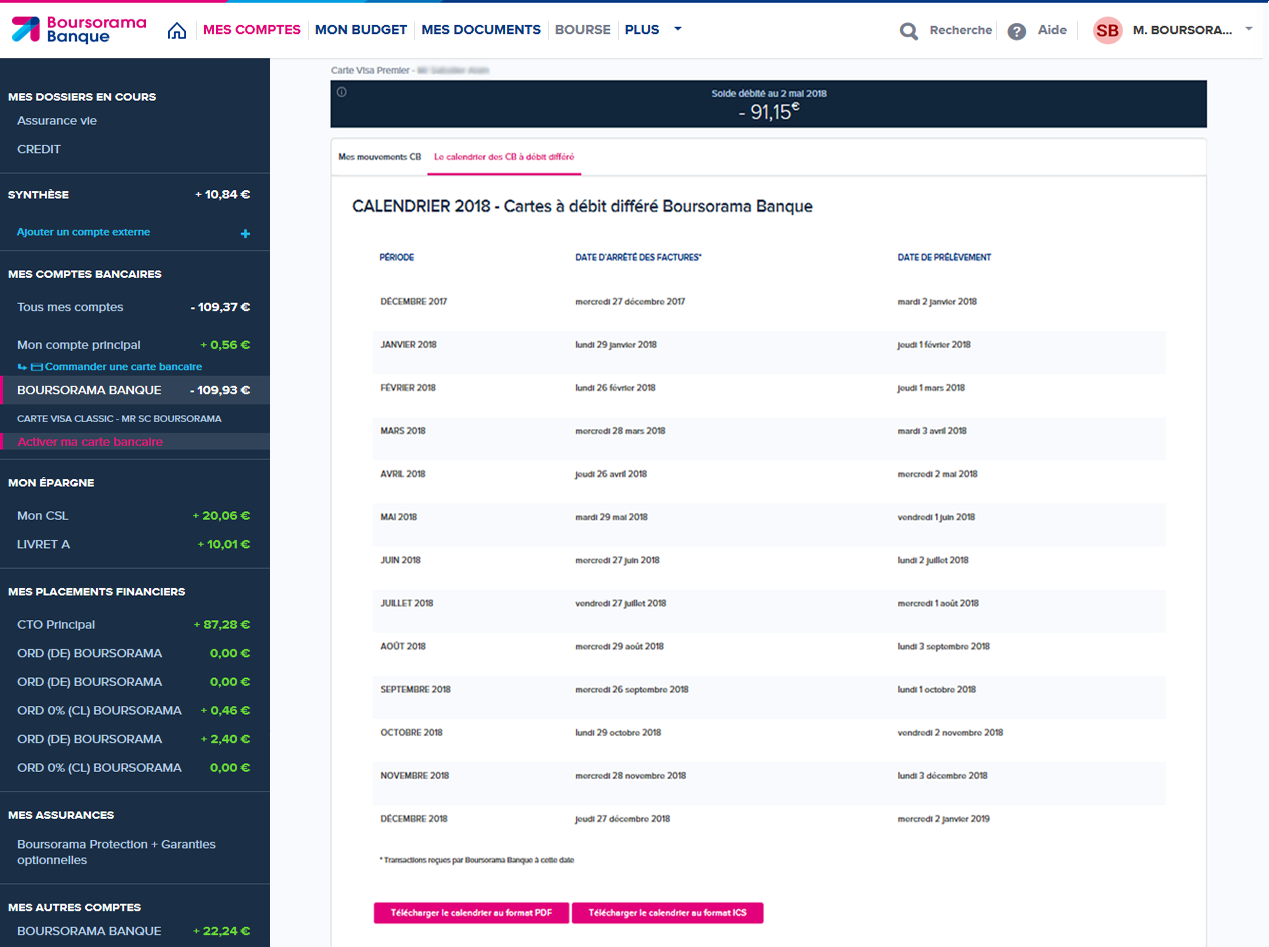Download the calendar in ICS format

point(667,913)
